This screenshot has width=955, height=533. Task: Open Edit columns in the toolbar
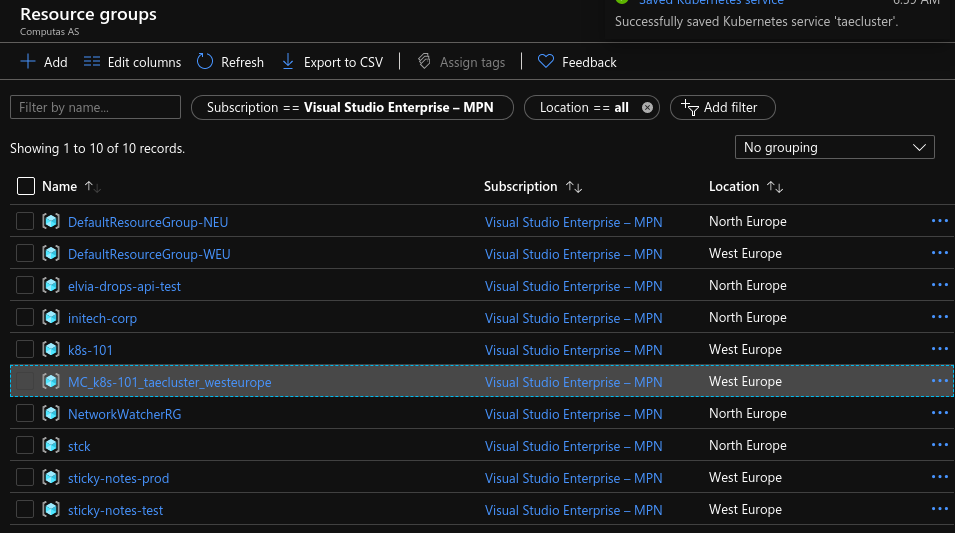pyautogui.click(x=132, y=62)
